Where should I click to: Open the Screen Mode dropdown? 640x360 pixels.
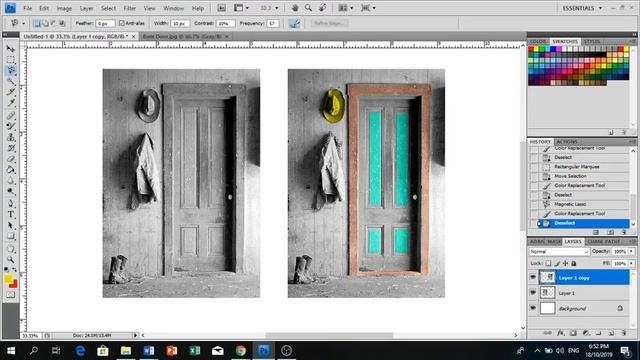368,8
